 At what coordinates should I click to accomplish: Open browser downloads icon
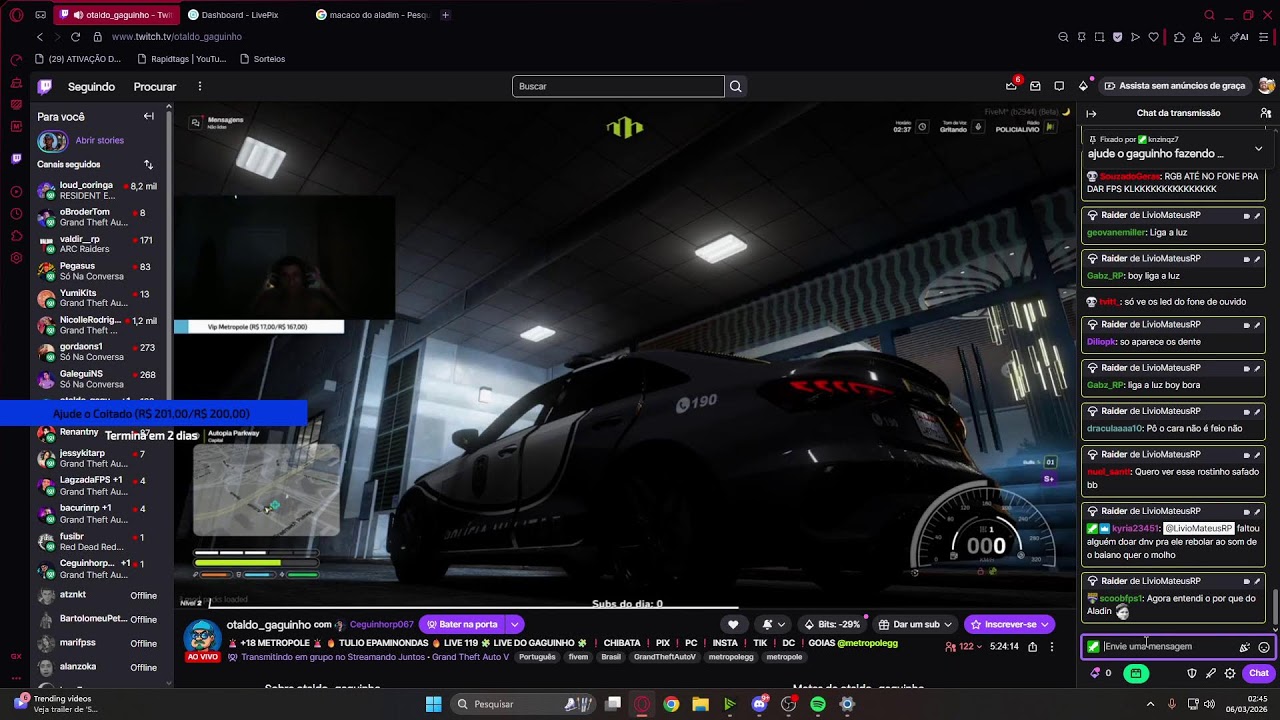coord(1215,37)
